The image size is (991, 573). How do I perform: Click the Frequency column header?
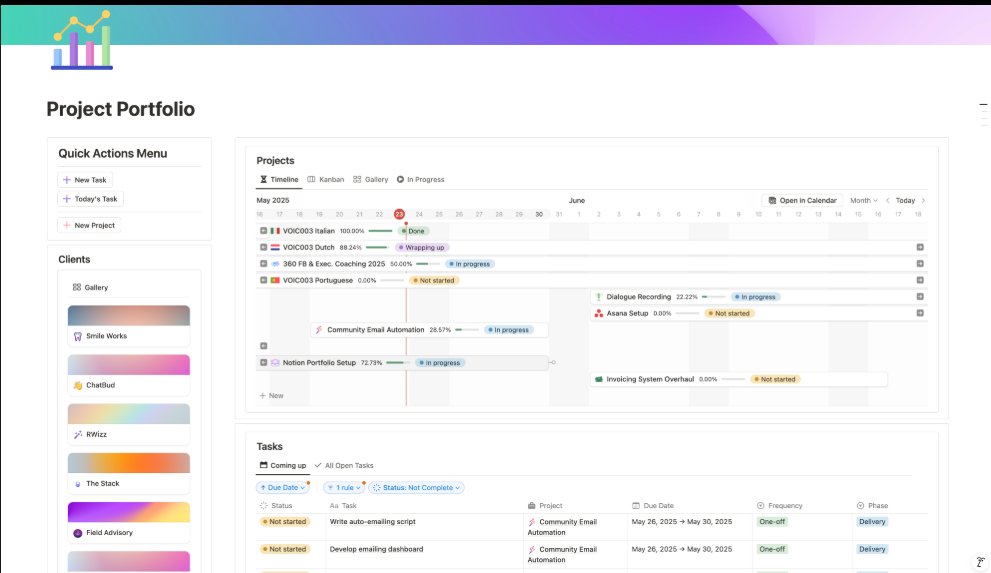(x=780, y=505)
